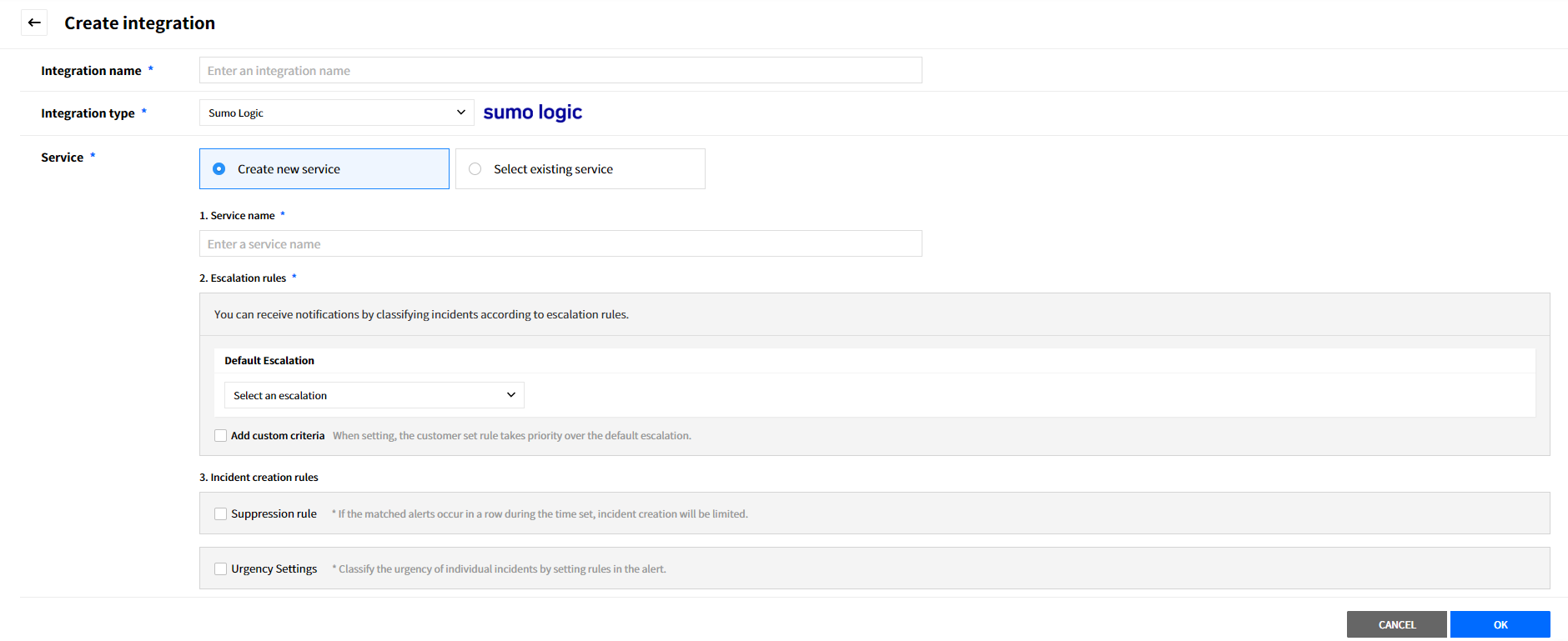Click the Urgency Settings label text
The width and height of the screenshot is (1568, 641).
[x=274, y=569]
